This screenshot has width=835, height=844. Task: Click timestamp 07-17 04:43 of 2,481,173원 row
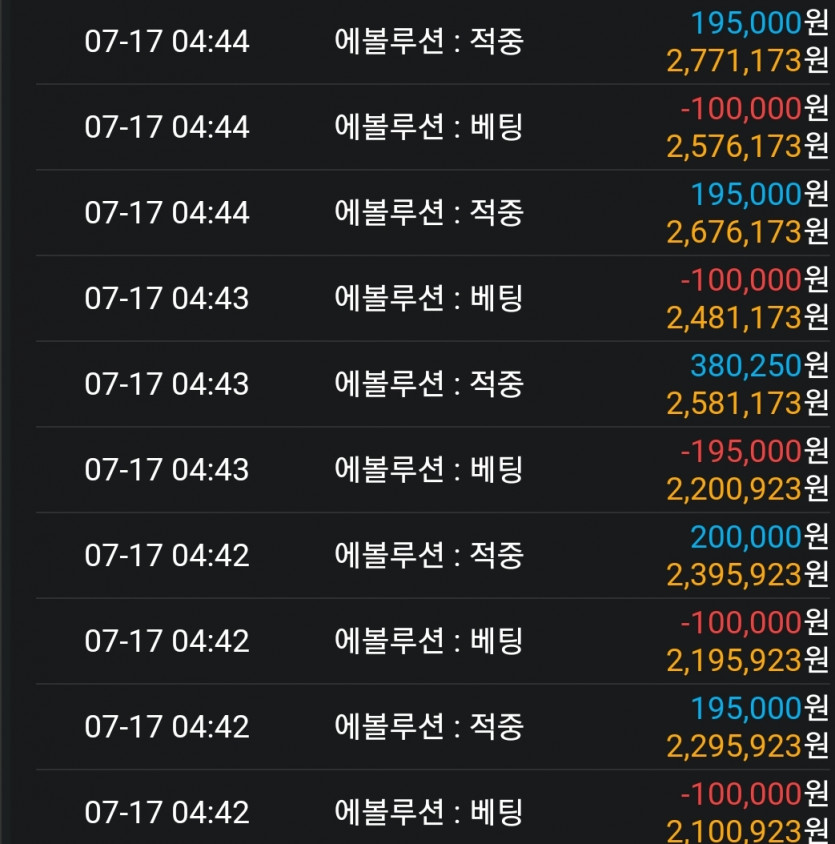click(x=167, y=298)
